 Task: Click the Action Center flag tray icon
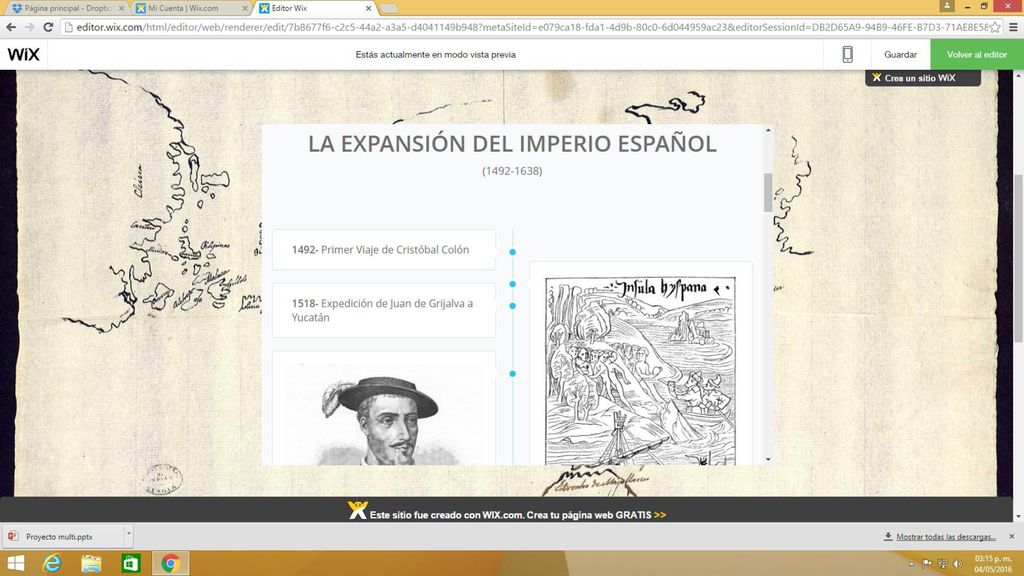(927, 564)
